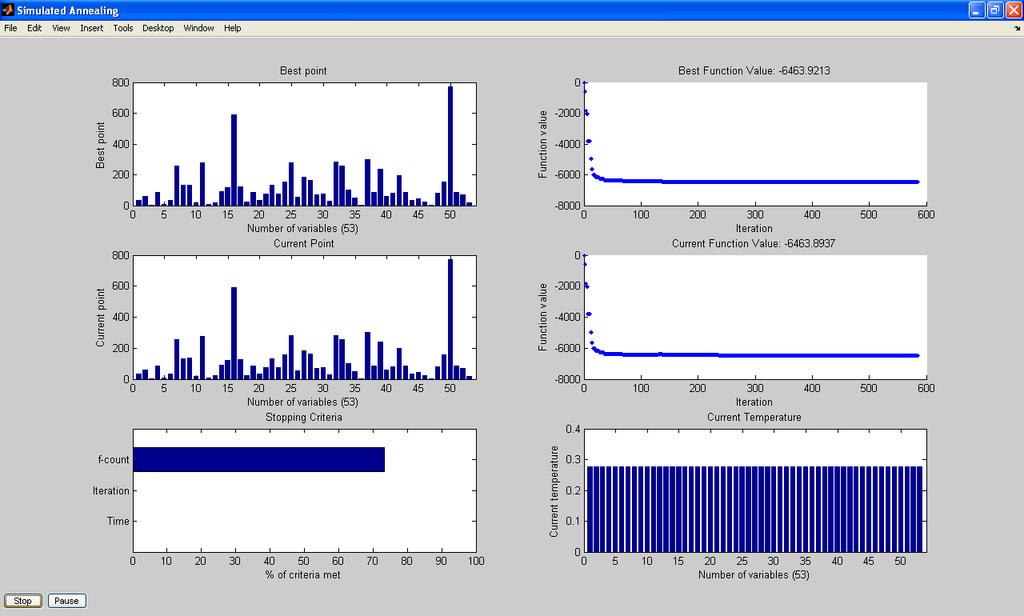Click 'Number of variables (53)' under Best point

tap(302, 229)
